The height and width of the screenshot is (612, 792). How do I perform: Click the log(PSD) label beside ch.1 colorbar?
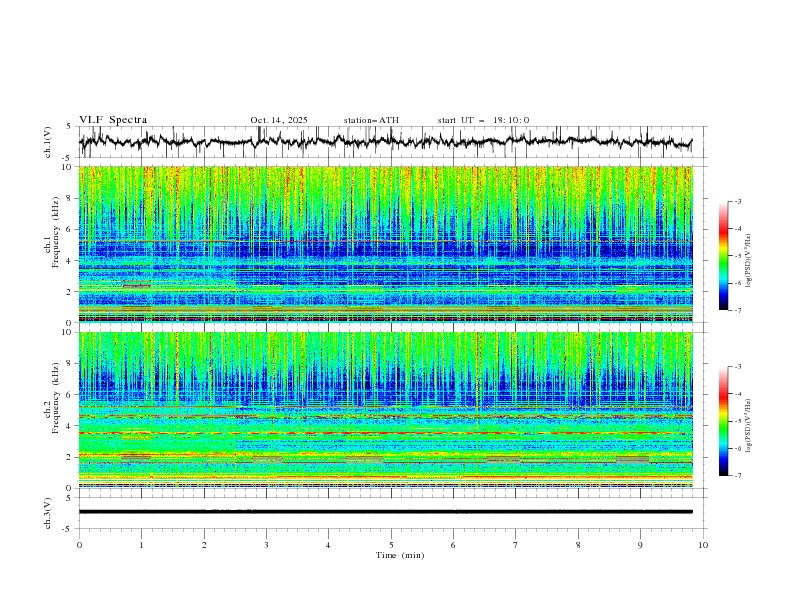pyautogui.click(x=749, y=261)
